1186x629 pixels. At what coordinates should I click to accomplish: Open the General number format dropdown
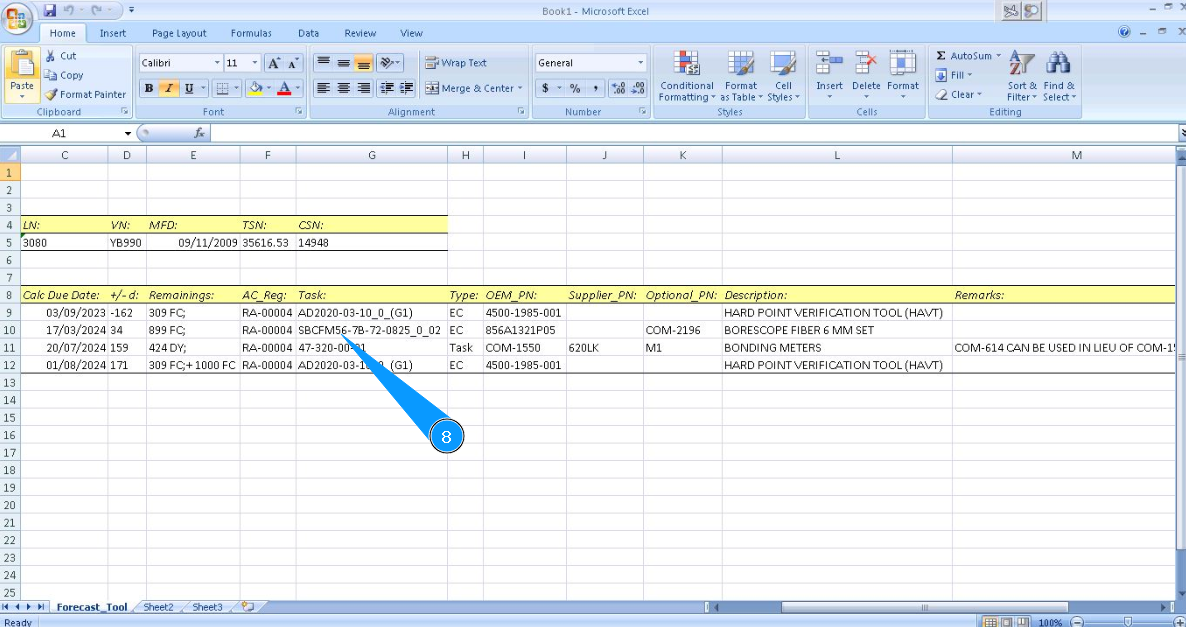[x=640, y=63]
